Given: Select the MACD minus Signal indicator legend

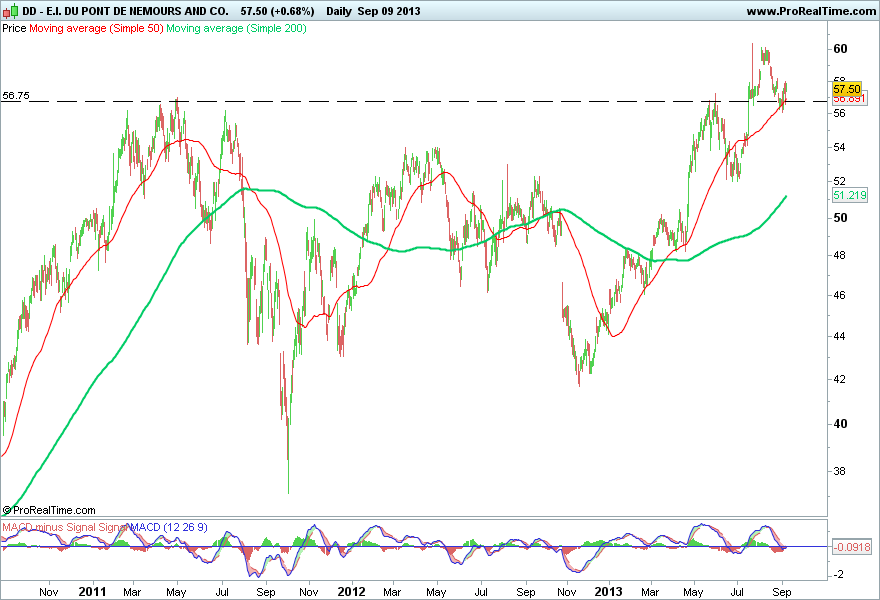Looking at the screenshot, I should point(49,528).
